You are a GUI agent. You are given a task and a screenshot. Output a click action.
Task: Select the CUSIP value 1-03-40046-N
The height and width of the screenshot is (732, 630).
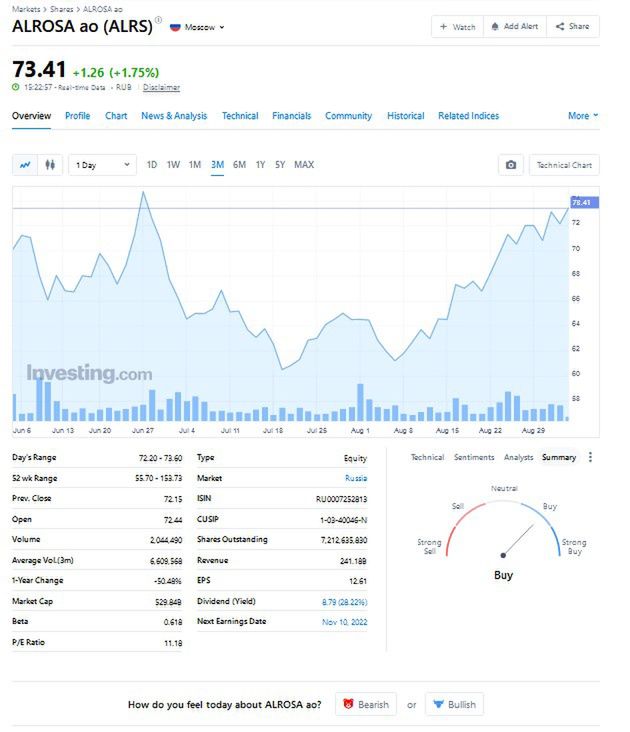click(343, 520)
